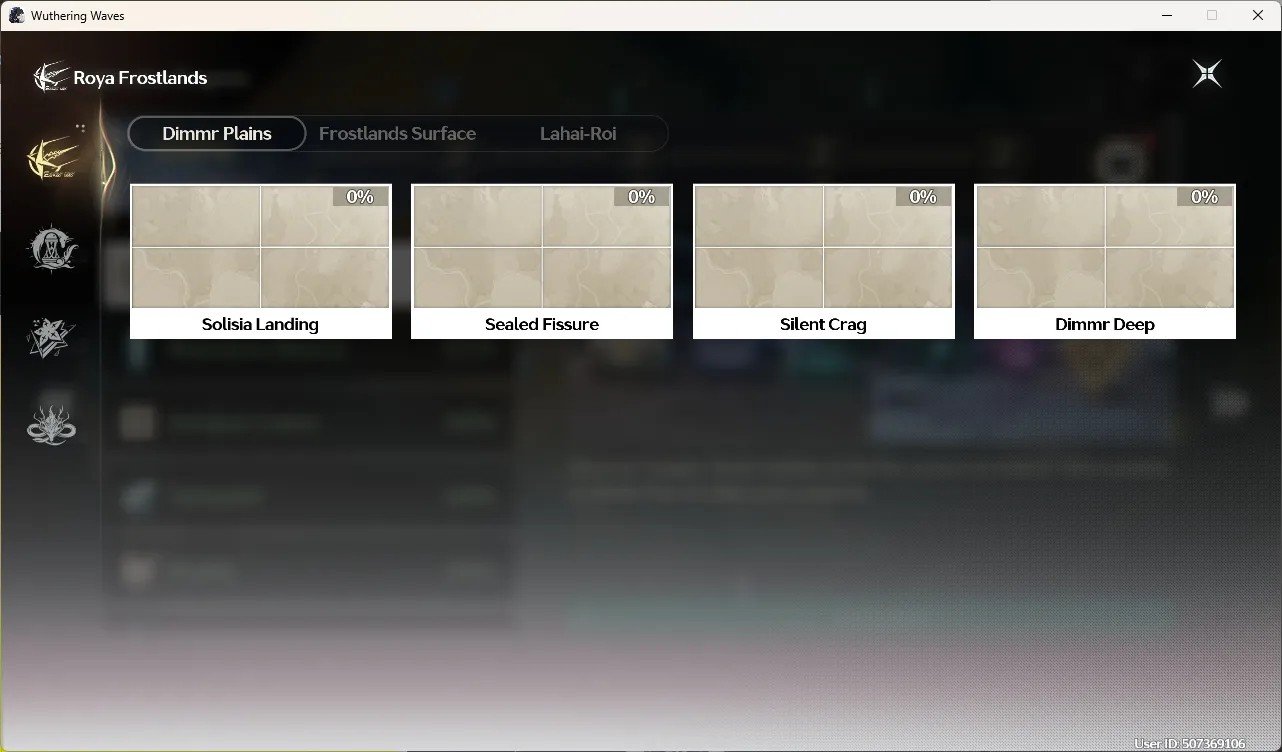Minimize the Wuthering Waves window

(x=1166, y=15)
